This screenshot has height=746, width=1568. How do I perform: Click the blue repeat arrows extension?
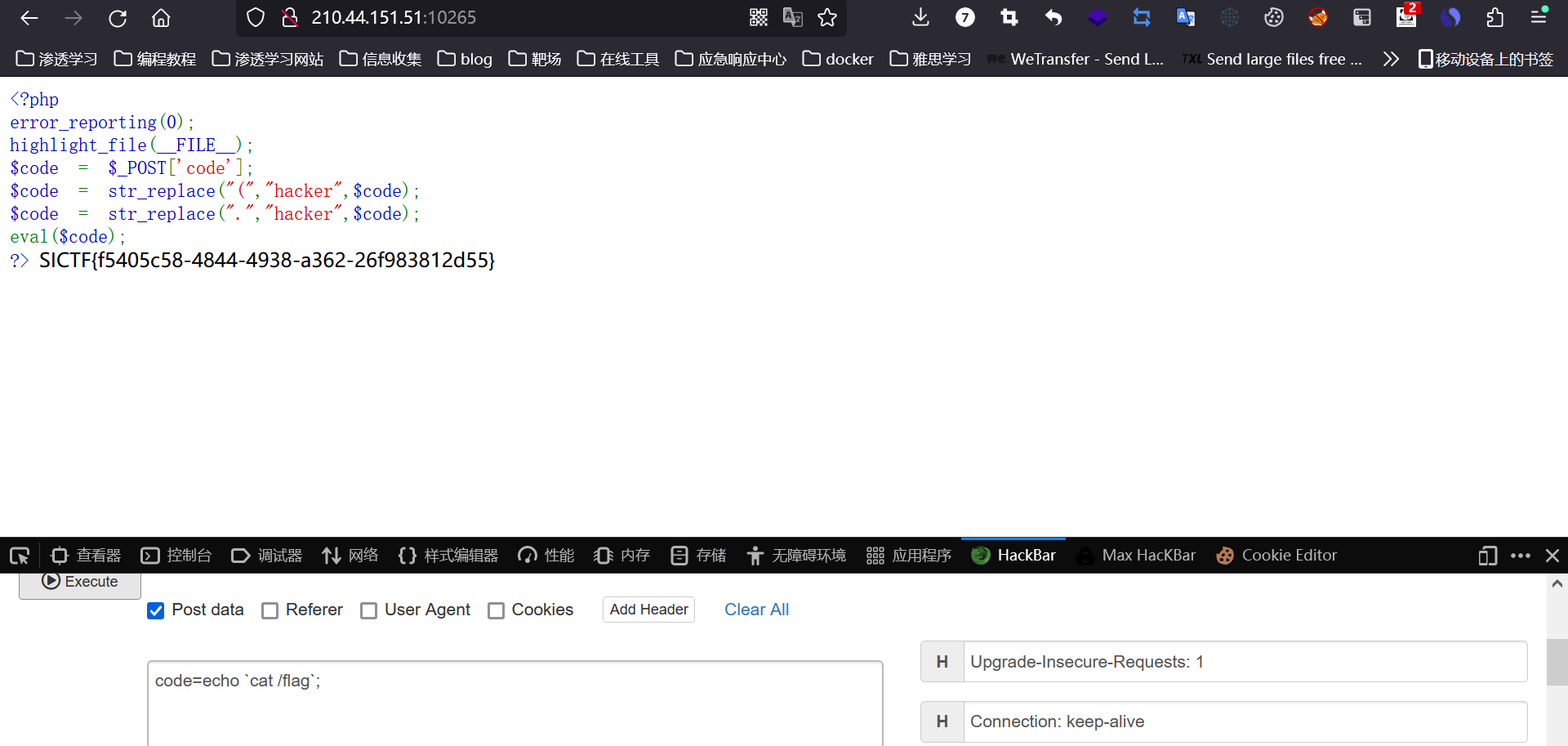[1142, 17]
